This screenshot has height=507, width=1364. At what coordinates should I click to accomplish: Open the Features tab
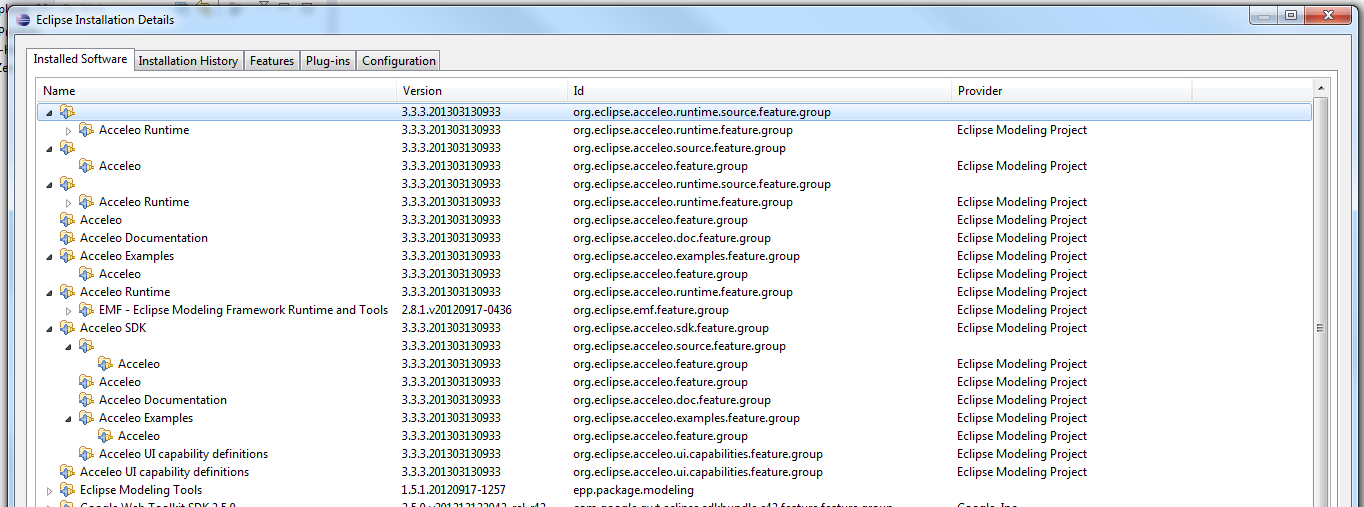click(272, 61)
